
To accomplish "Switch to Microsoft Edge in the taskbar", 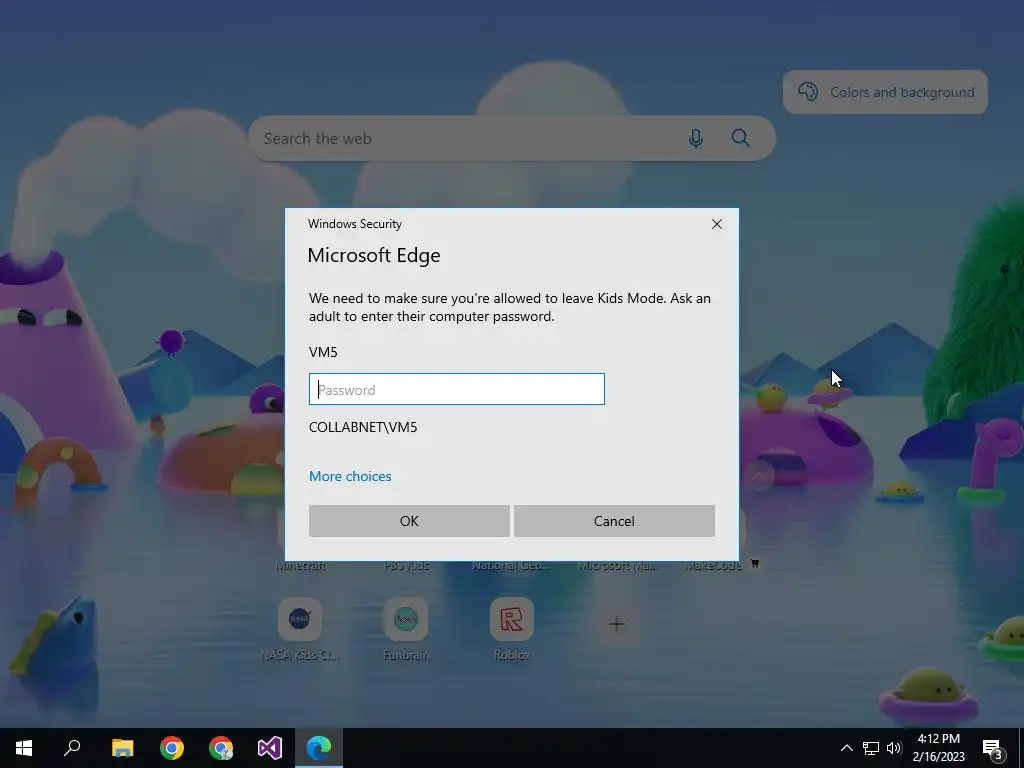I will point(319,748).
